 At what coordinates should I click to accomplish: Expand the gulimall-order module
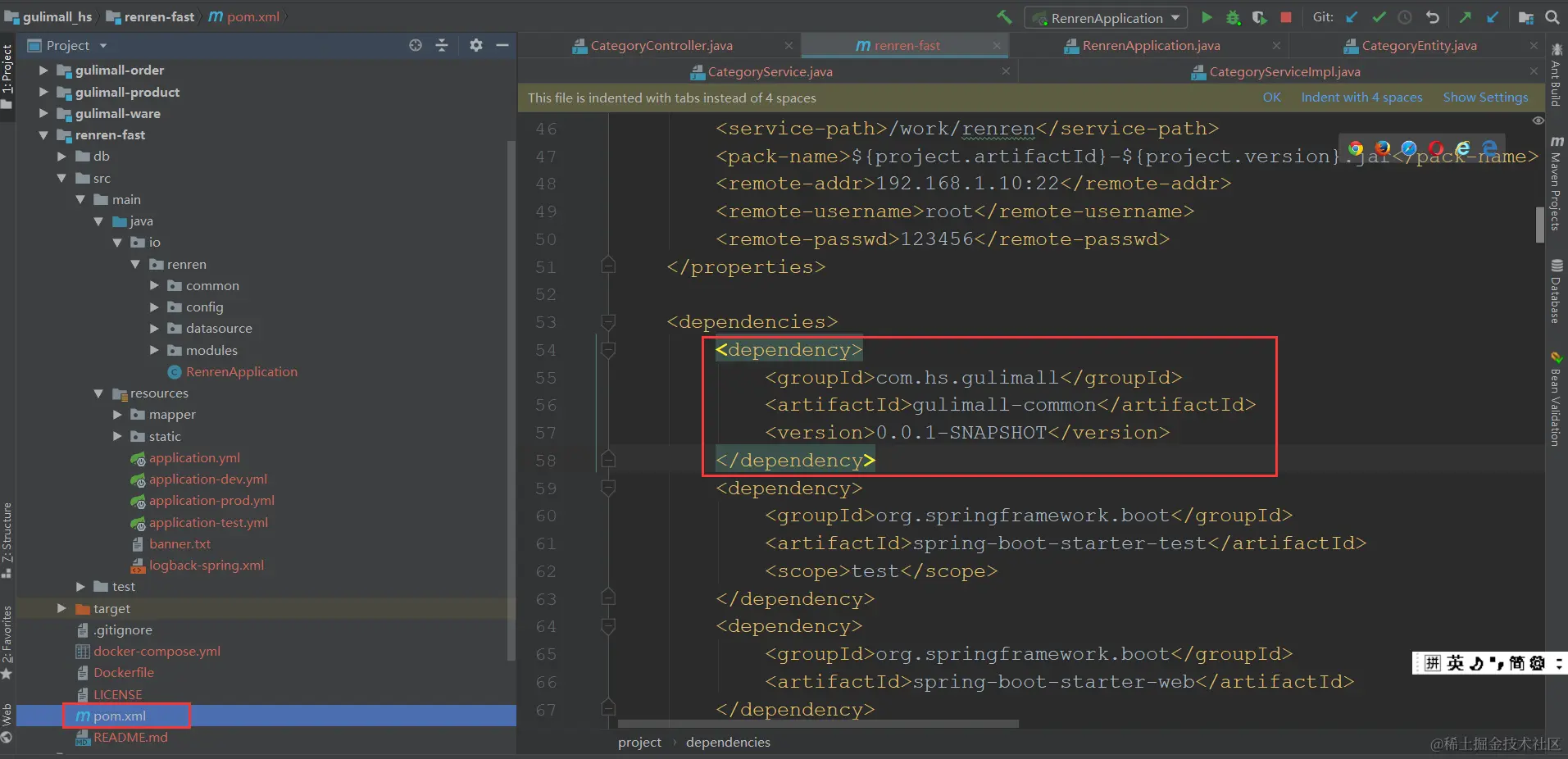click(43, 70)
